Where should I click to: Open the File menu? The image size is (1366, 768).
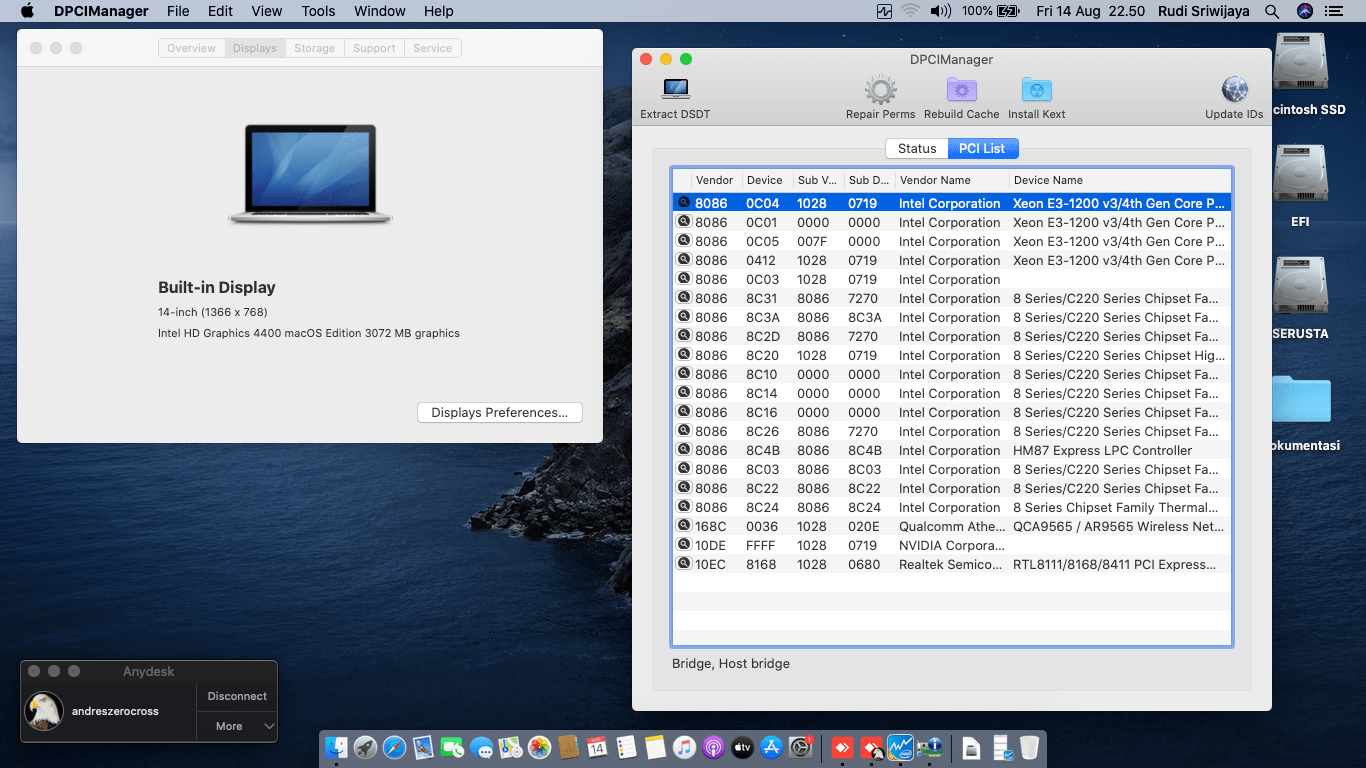pos(178,11)
